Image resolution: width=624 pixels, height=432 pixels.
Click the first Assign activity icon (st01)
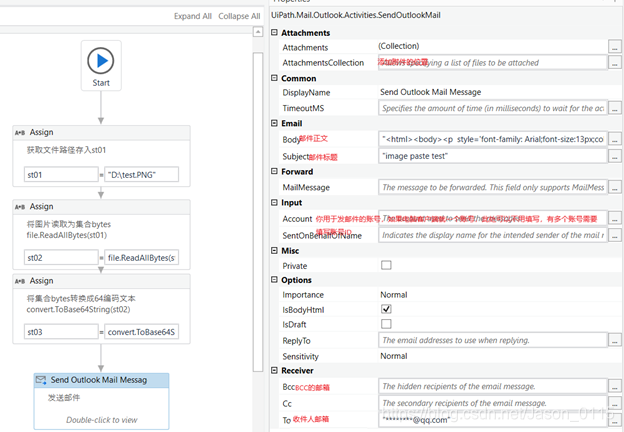20,132
